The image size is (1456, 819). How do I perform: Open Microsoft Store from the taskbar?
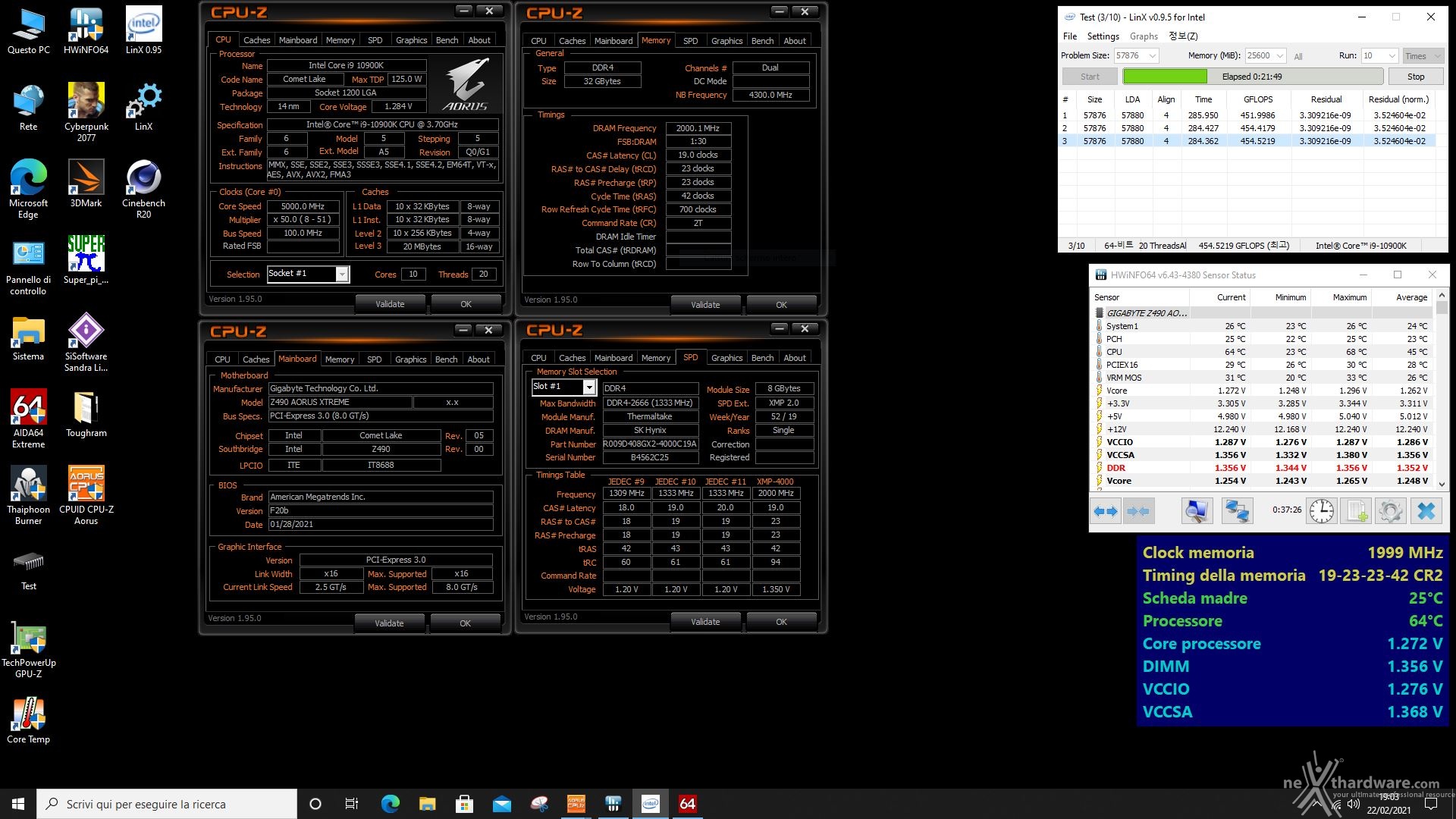click(x=464, y=804)
